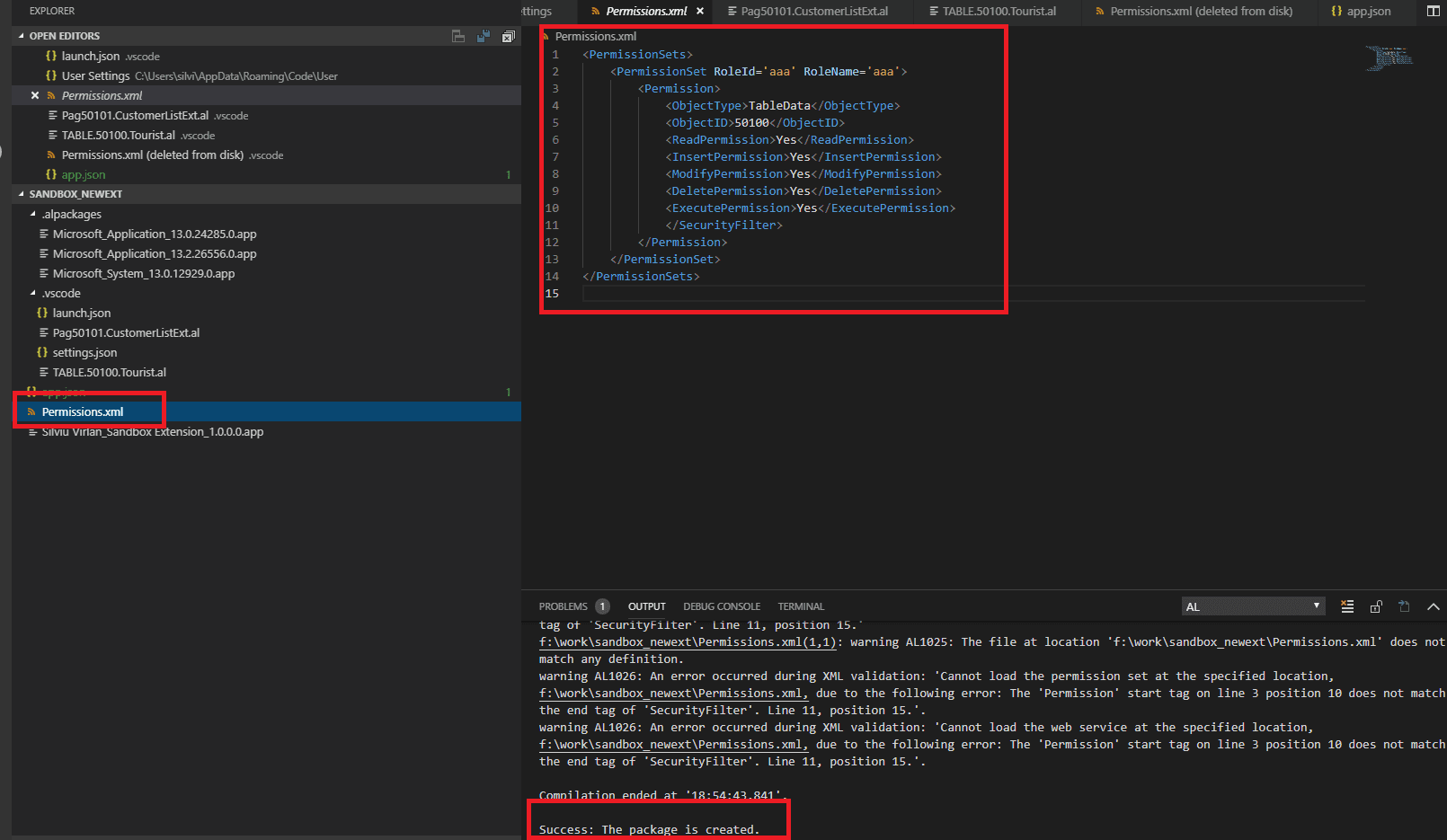1447x840 pixels.
Task: Open the AL output channel dropdown
Action: [x=1253, y=606]
